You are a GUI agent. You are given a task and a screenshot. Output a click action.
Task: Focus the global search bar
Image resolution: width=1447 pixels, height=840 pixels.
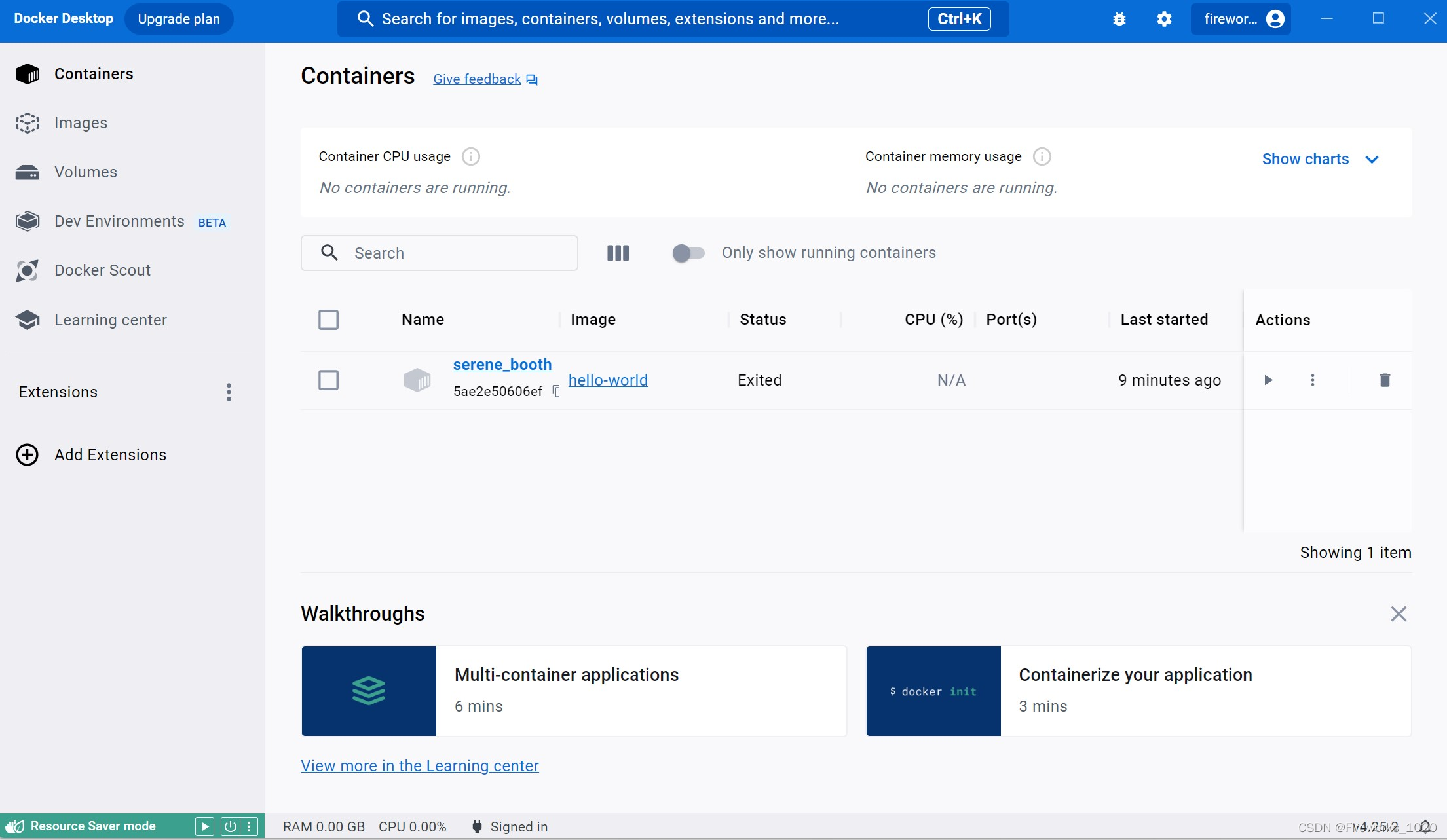pyautogui.click(x=673, y=19)
